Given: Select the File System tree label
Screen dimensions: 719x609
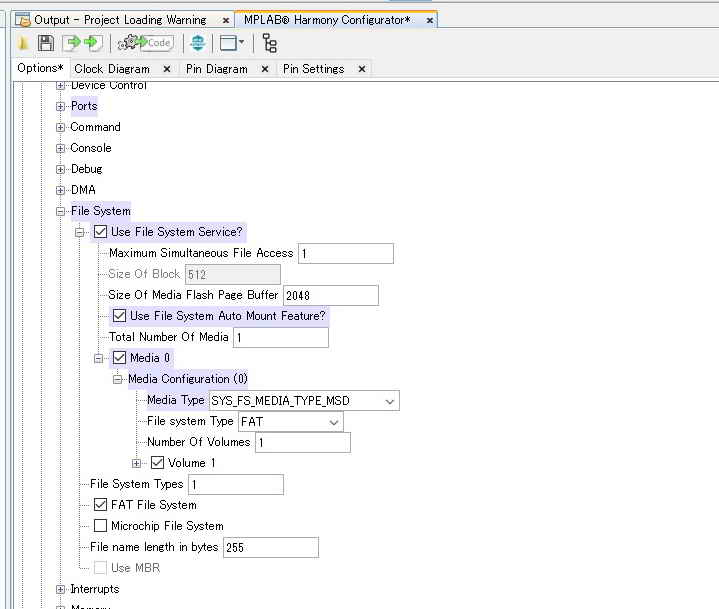Looking at the screenshot, I should (x=100, y=211).
